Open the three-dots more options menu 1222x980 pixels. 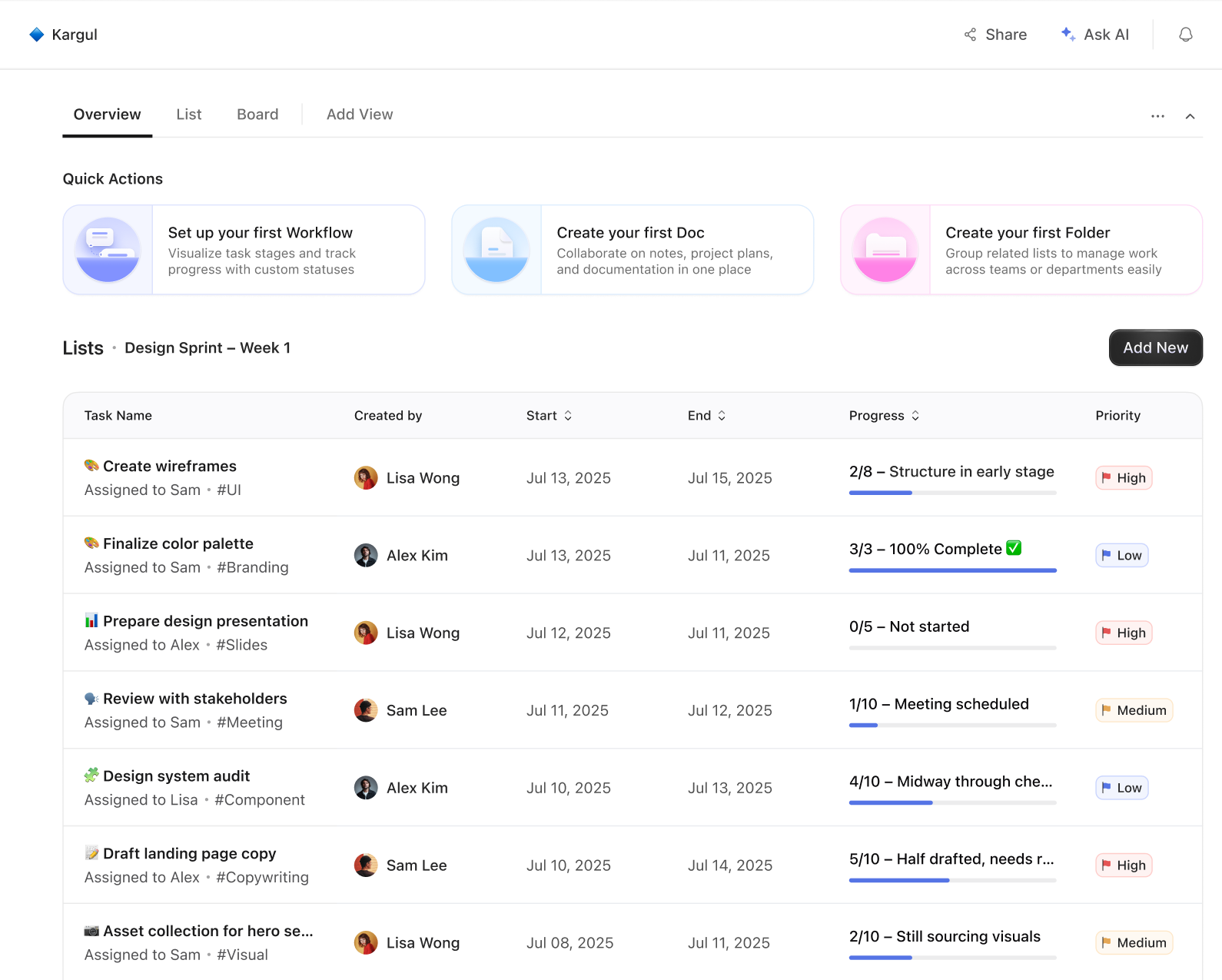[x=1157, y=116]
